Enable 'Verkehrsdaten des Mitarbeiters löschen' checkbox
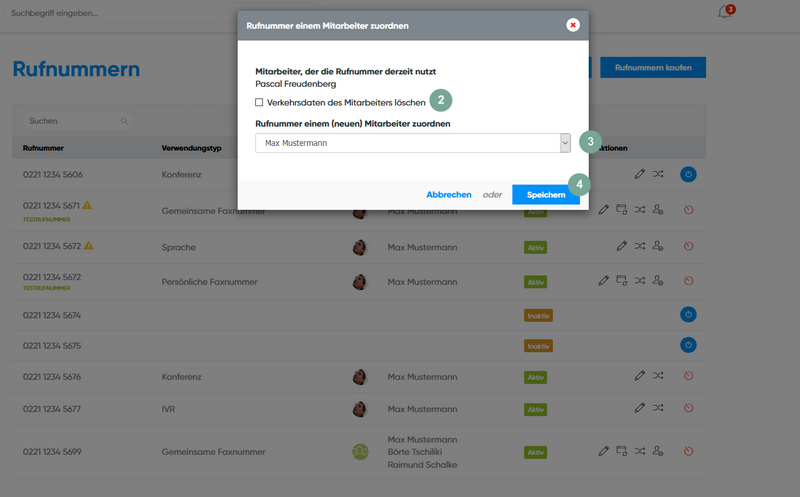The height and width of the screenshot is (497, 800). pyautogui.click(x=259, y=103)
